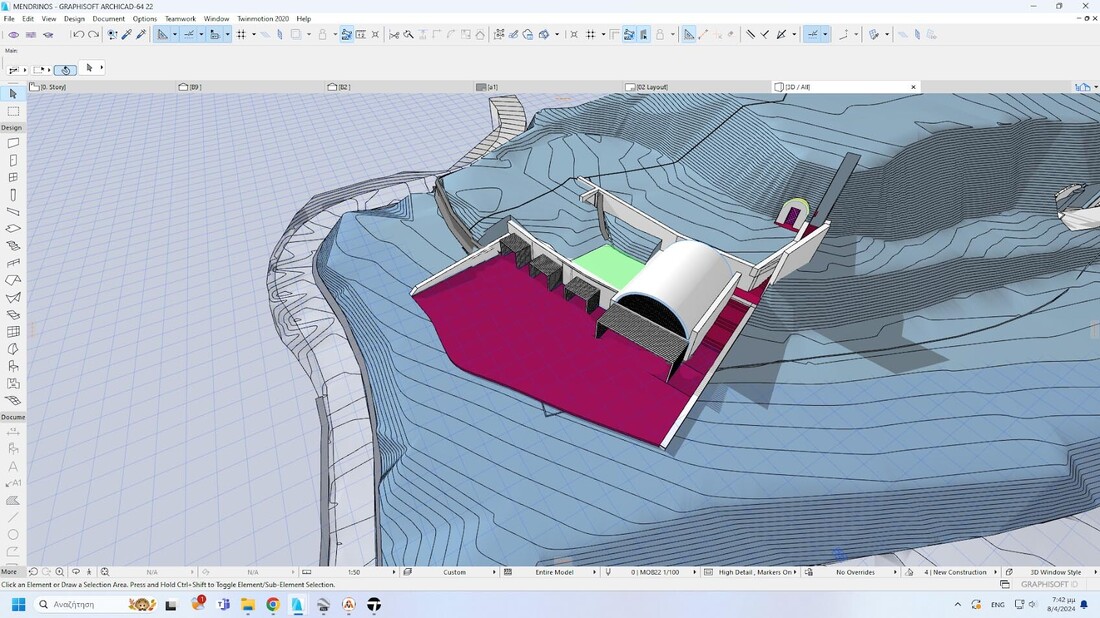1100x618 pixels.
Task: Click the Windows taskbar search field
Action: (x=80, y=604)
